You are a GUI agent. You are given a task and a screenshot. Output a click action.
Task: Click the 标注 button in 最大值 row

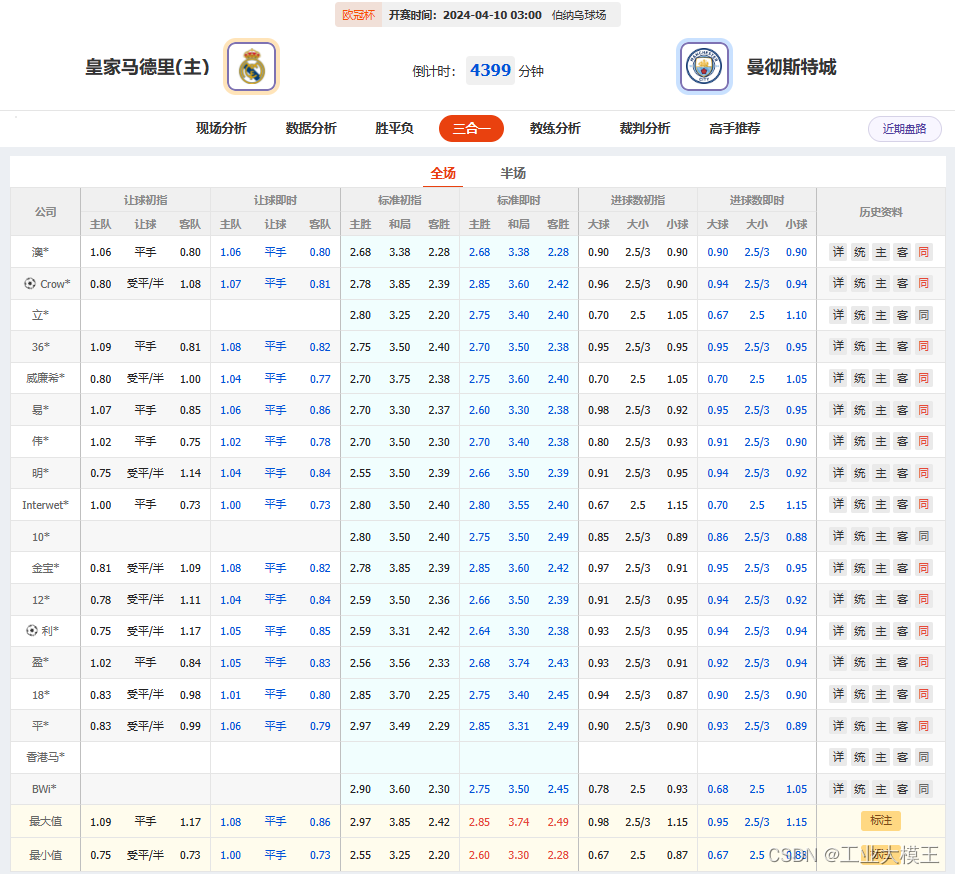pos(881,821)
